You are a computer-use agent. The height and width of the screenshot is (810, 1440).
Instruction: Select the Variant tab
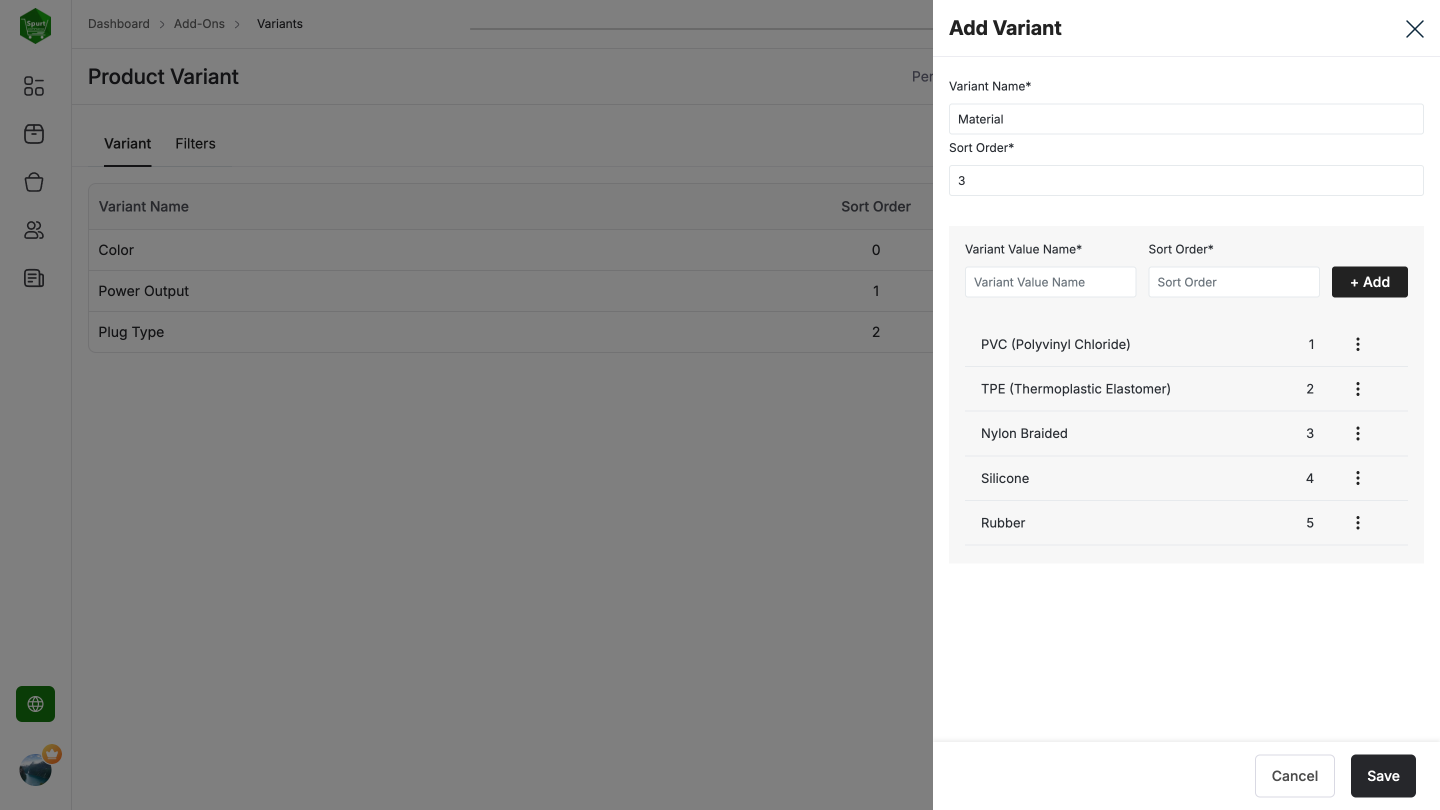pyautogui.click(x=127, y=143)
